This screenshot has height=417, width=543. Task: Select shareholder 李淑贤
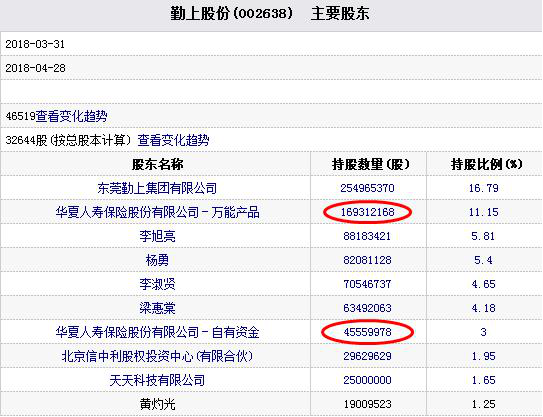[x=157, y=284]
